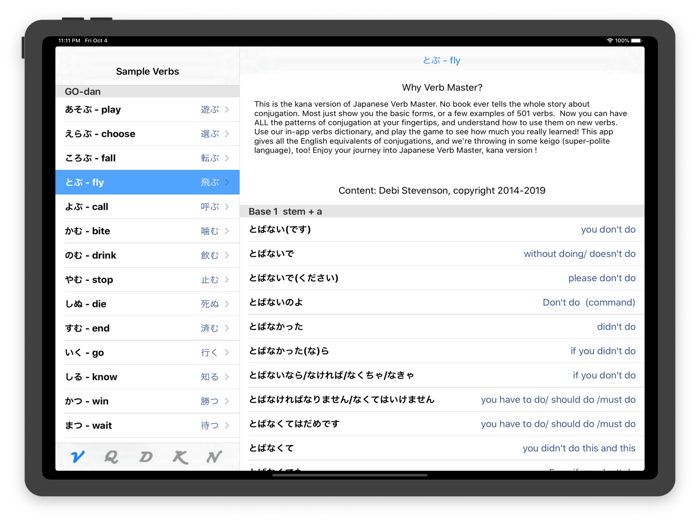Select the verb すむ - end
700x525 pixels.
pos(147,328)
